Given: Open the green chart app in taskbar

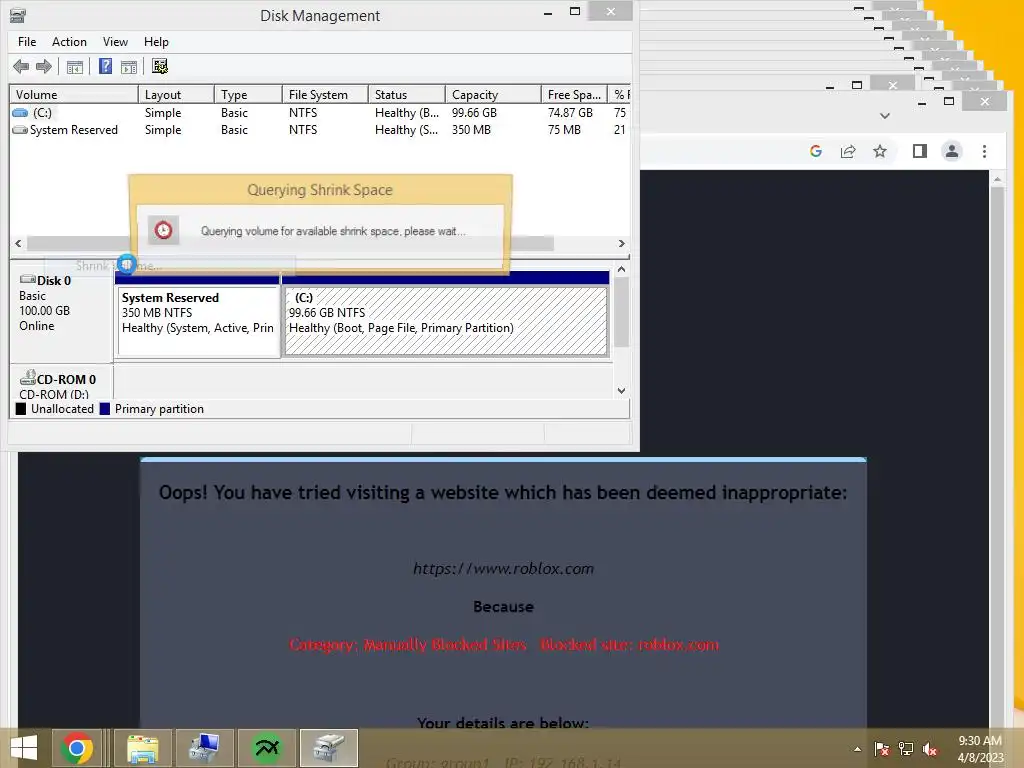Looking at the screenshot, I should 266,748.
